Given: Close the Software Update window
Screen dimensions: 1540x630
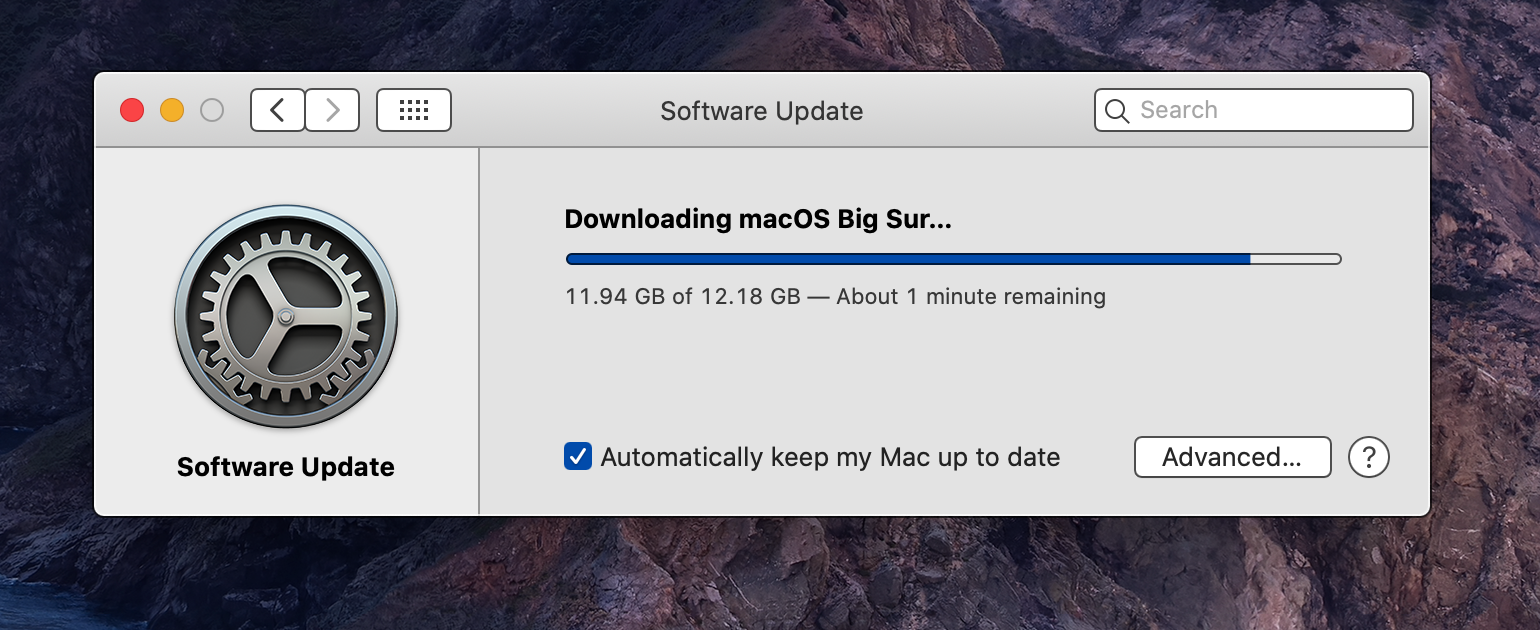Looking at the screenshot, I should click(132, 110).
